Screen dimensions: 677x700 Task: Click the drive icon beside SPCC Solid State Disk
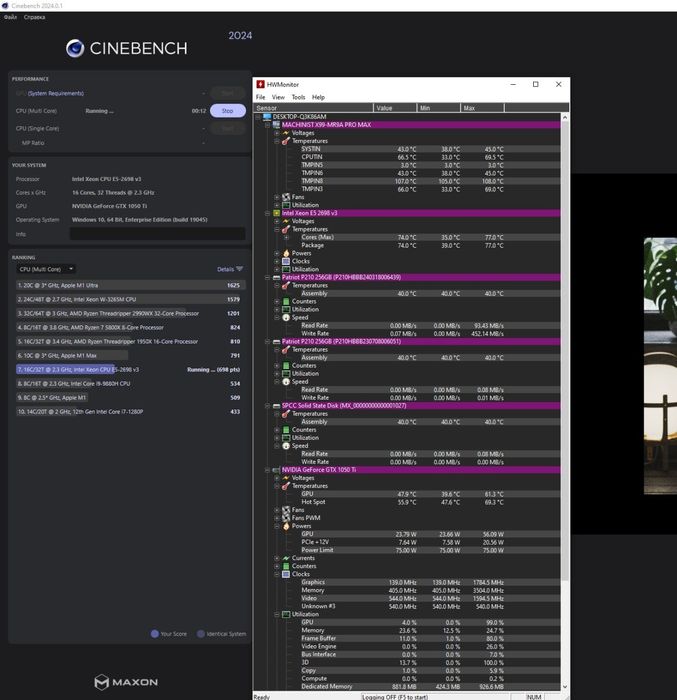[x=276, y=406]
